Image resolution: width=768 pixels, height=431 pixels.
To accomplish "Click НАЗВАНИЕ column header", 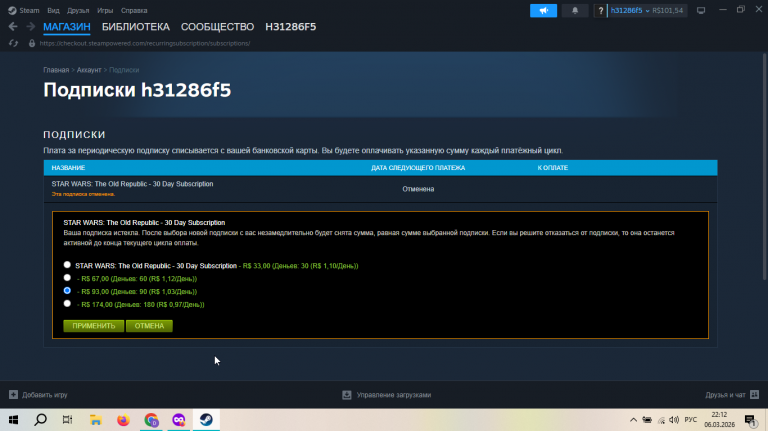I will pyautogui.click(x=68, y=168).
